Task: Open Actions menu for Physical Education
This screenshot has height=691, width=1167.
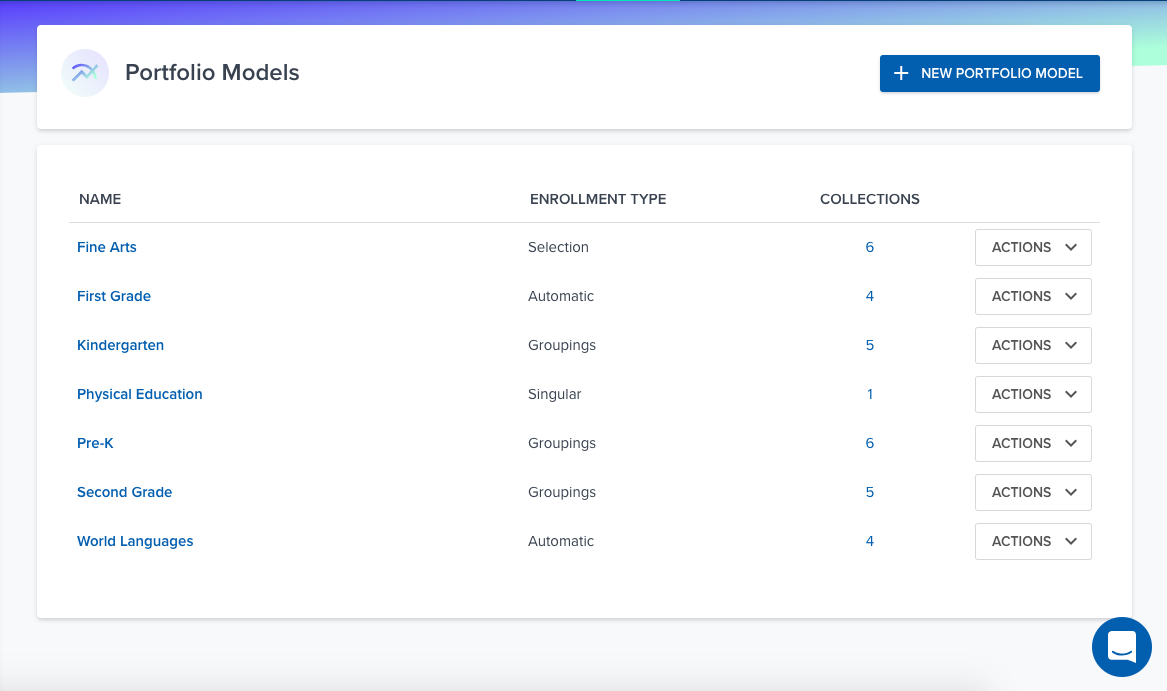Action: click(1033, 394)
